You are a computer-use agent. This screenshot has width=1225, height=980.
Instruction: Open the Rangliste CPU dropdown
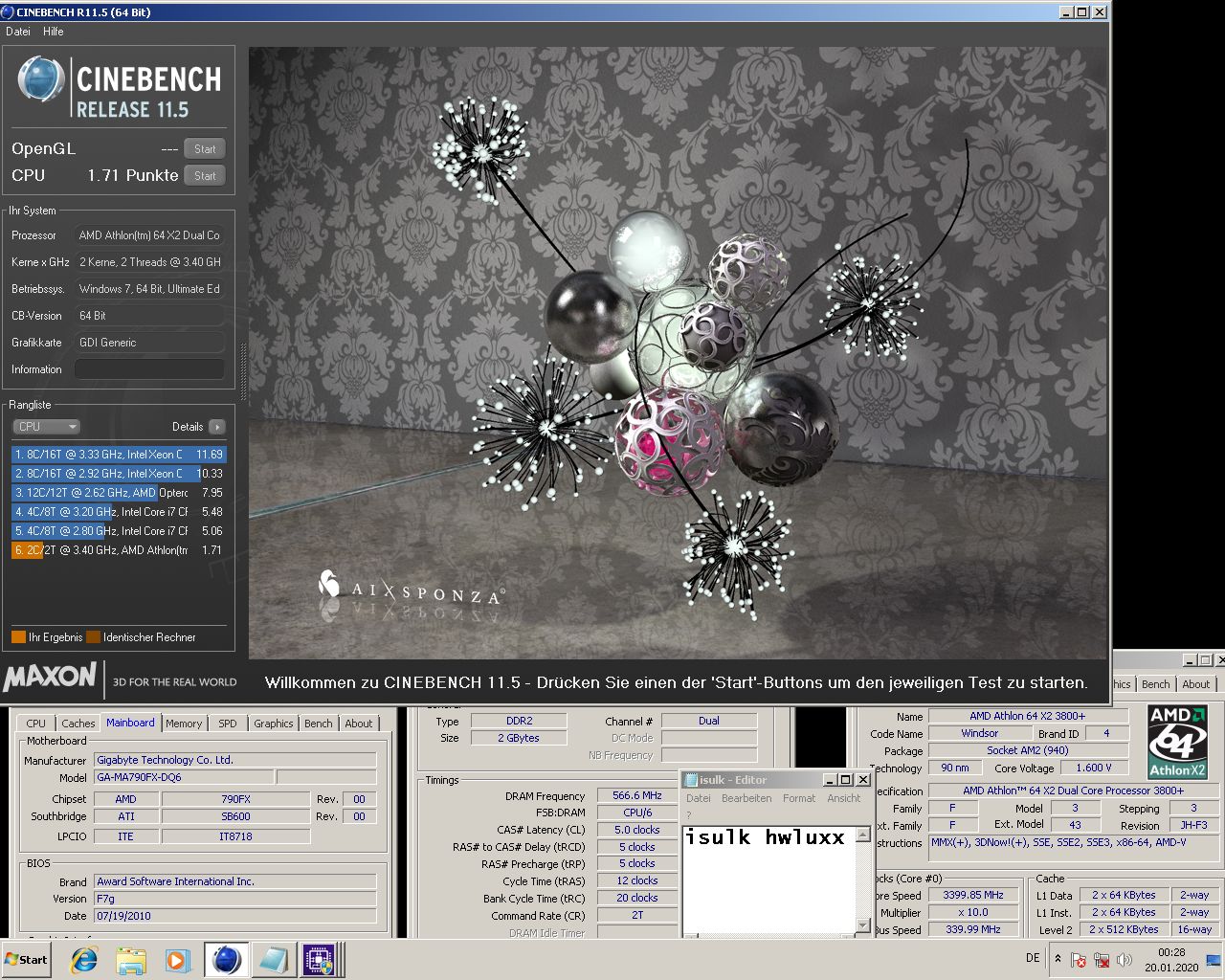pos(46,427)
